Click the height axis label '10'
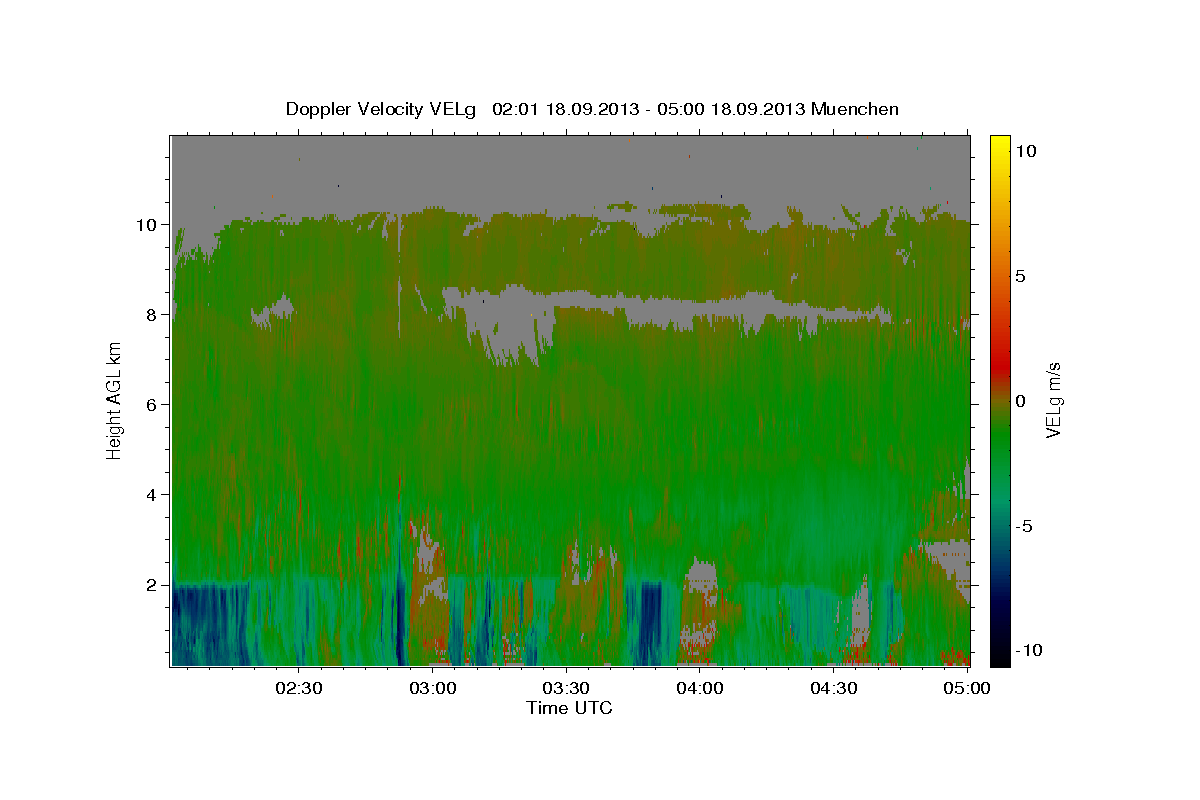This screenshot has width=1200, height=800. click(148, 225)
